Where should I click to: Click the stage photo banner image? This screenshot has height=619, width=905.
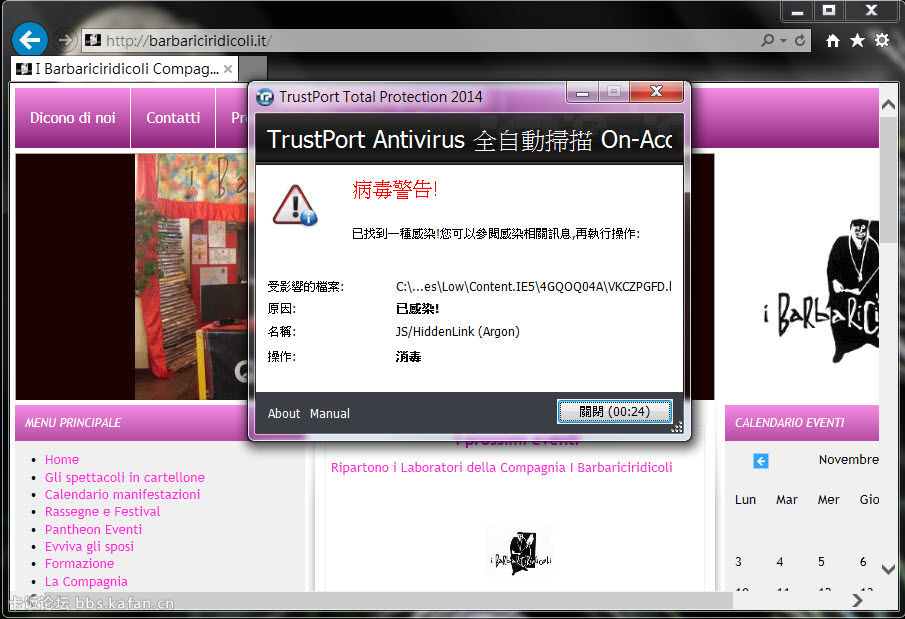192,277
